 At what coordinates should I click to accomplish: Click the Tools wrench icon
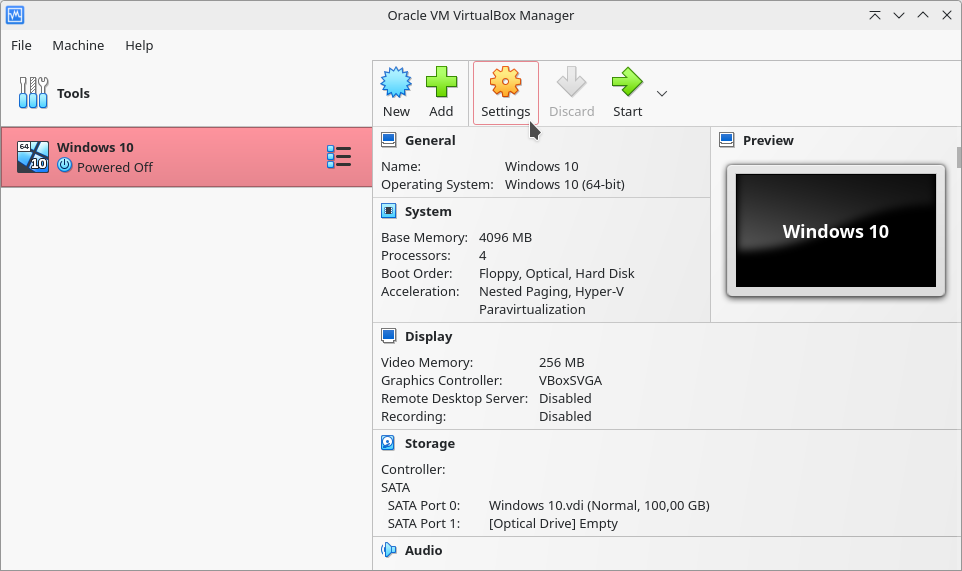33,93
